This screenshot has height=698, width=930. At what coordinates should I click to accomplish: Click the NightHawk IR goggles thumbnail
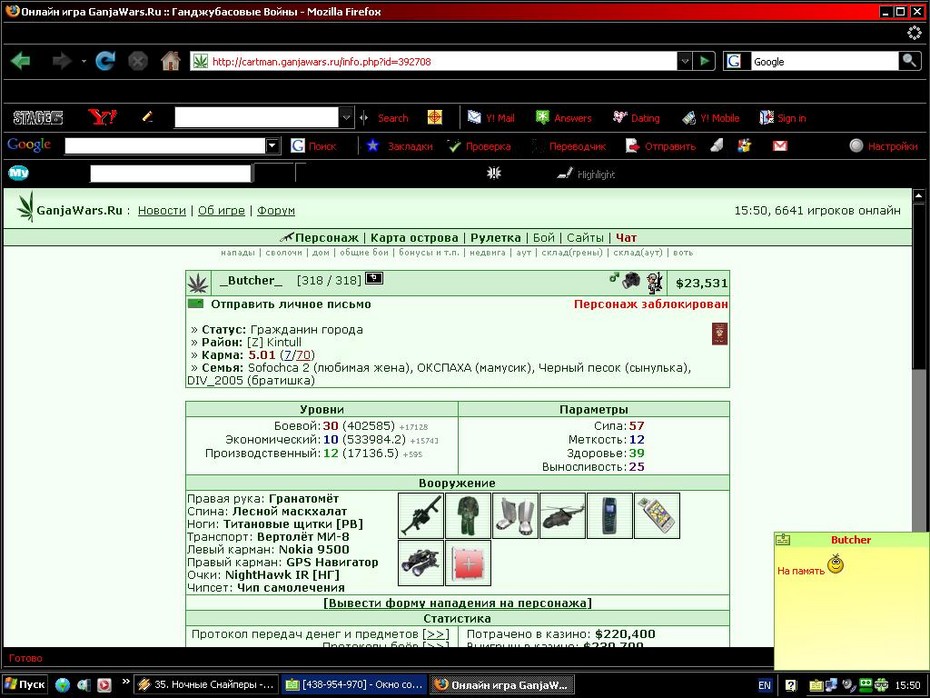[x=421, y=563]
